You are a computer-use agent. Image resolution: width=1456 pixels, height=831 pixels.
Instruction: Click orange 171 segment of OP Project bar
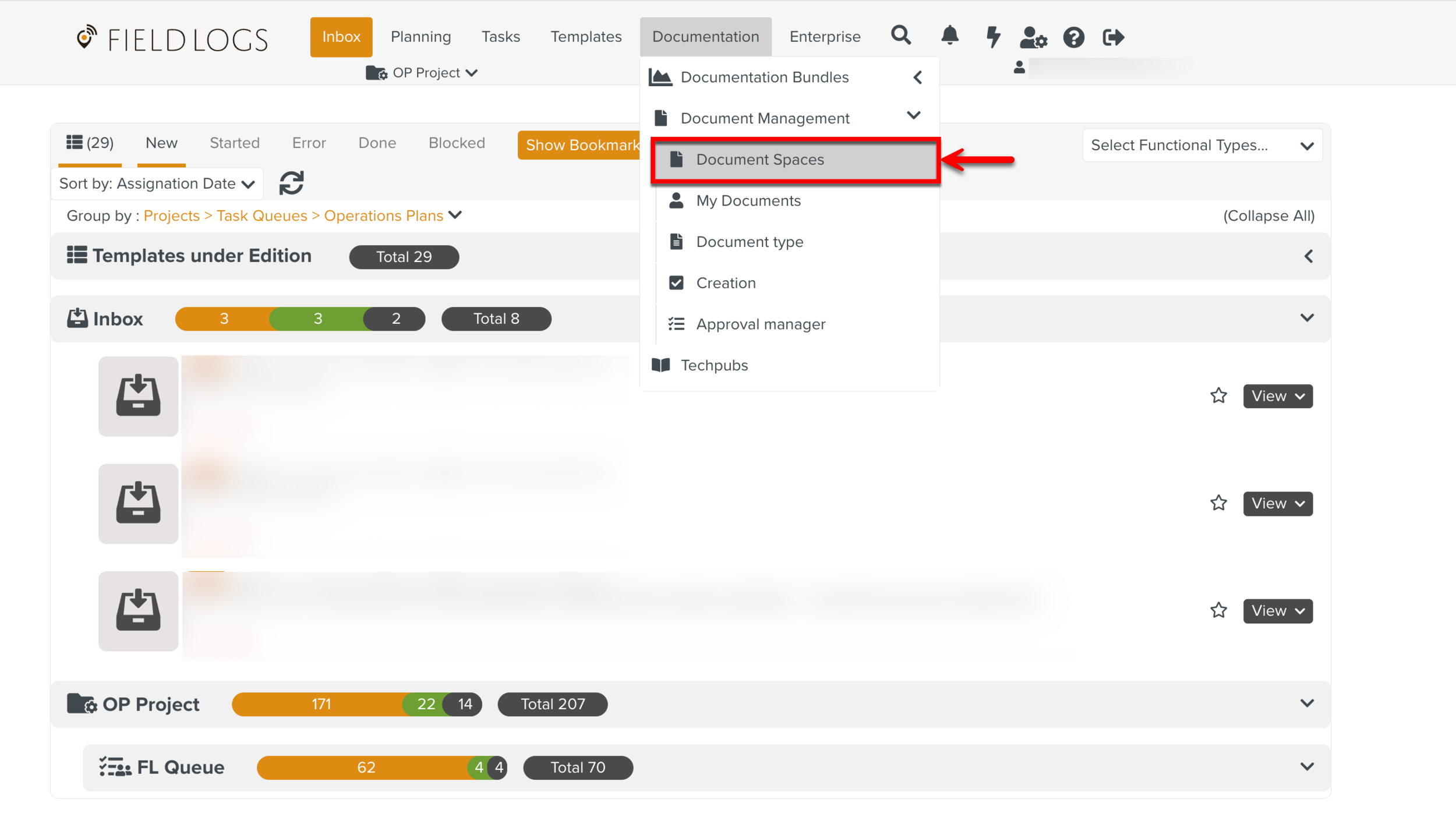coord(320,704)
